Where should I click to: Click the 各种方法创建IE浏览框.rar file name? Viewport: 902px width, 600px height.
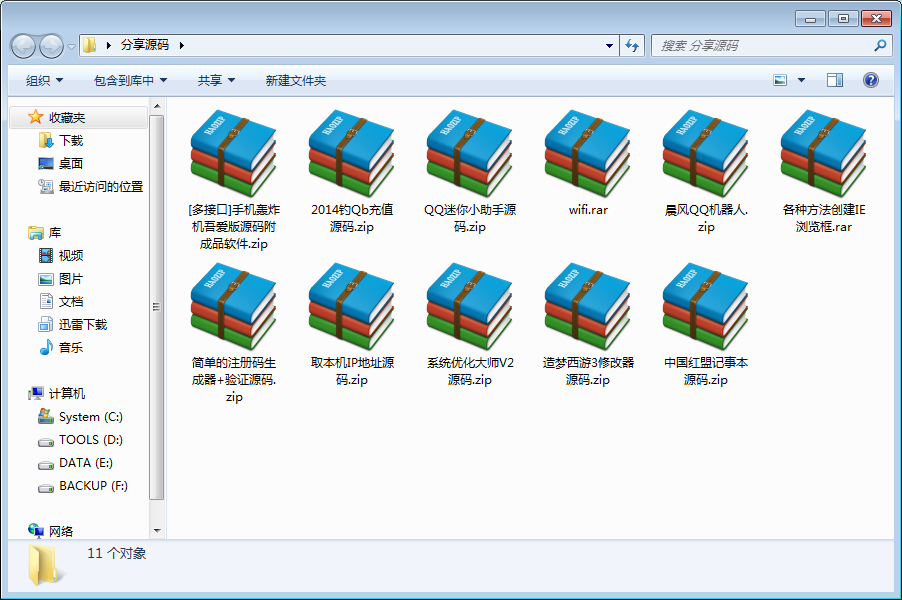[824, 218]
